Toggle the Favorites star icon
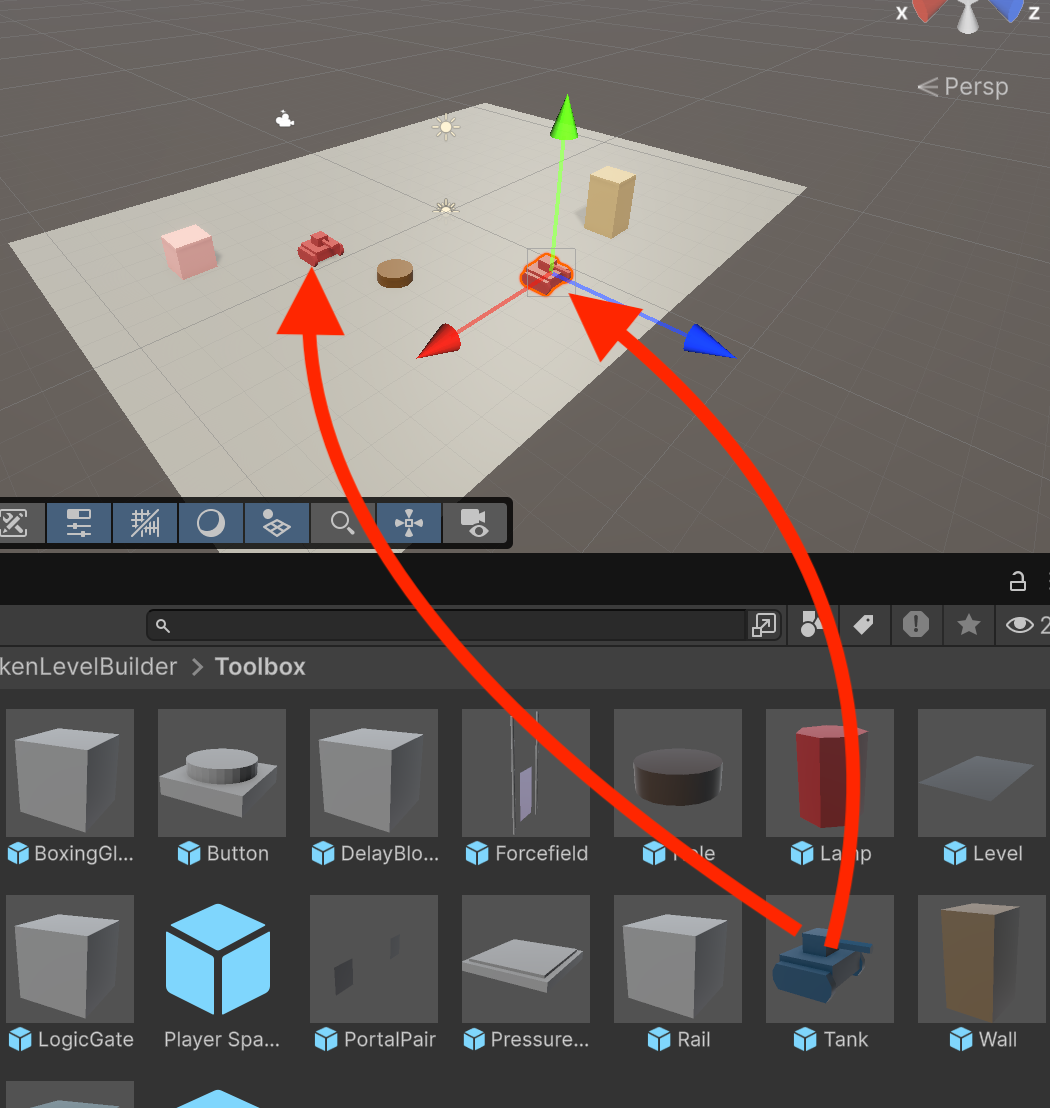Viewport: 1050px width, 1108px height. coord(968,625)
